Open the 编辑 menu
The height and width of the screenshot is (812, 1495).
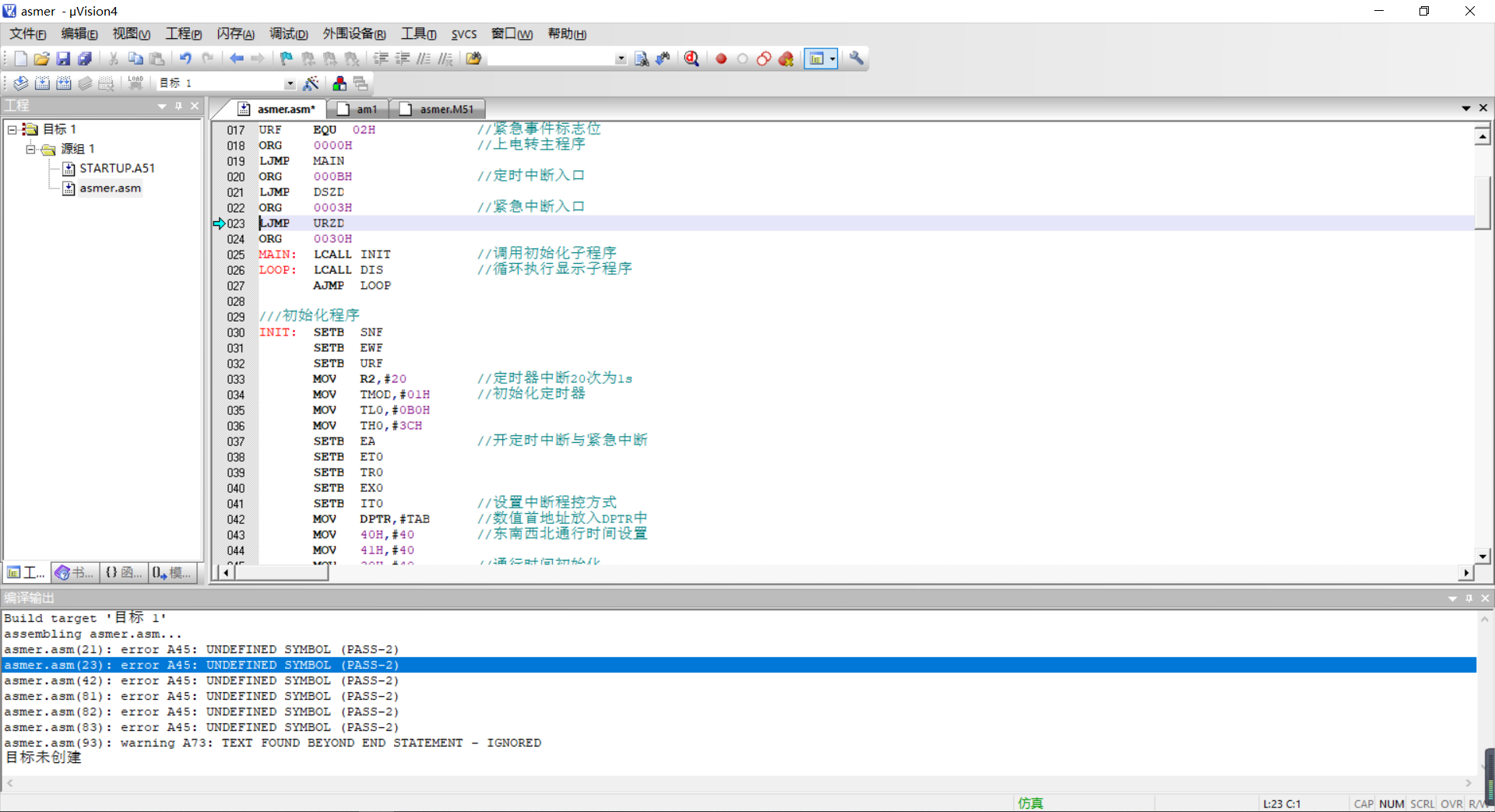(79, 33)
